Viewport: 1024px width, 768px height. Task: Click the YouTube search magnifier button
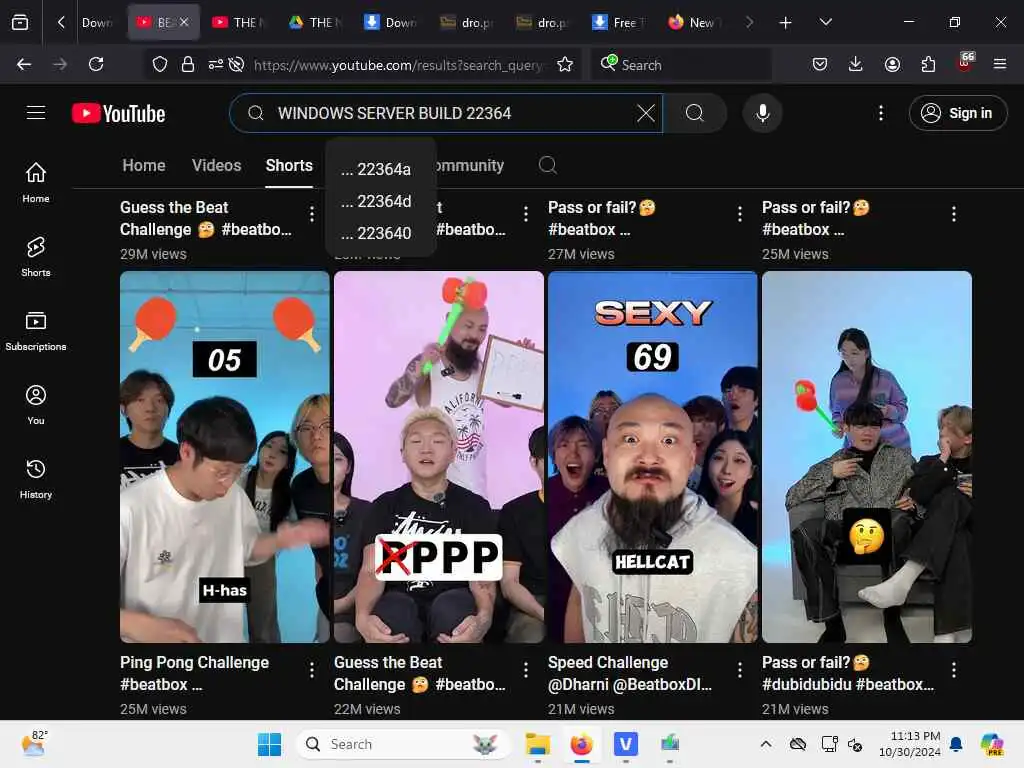click(695, 113)
